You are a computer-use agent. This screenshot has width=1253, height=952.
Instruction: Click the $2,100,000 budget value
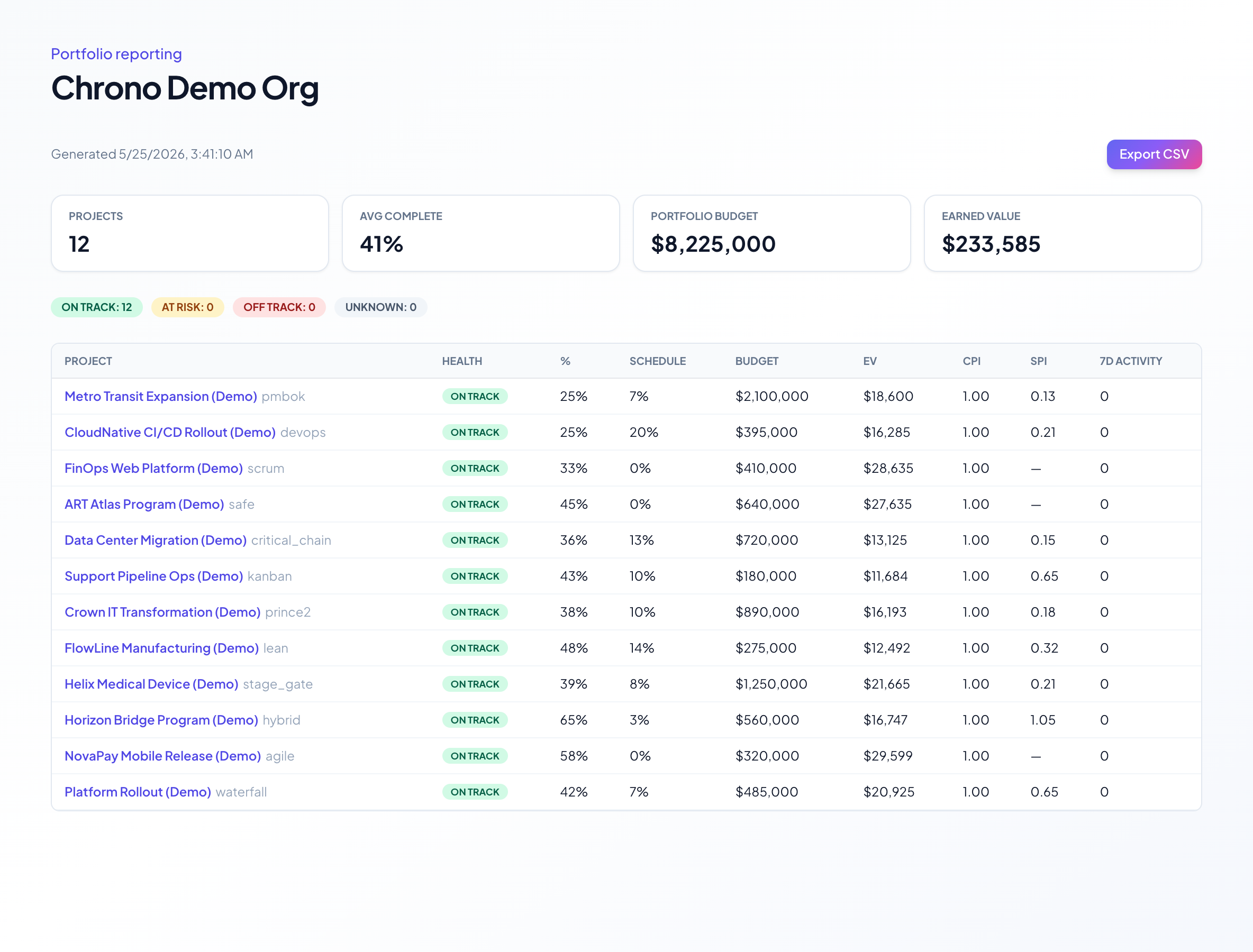(771, 396)
